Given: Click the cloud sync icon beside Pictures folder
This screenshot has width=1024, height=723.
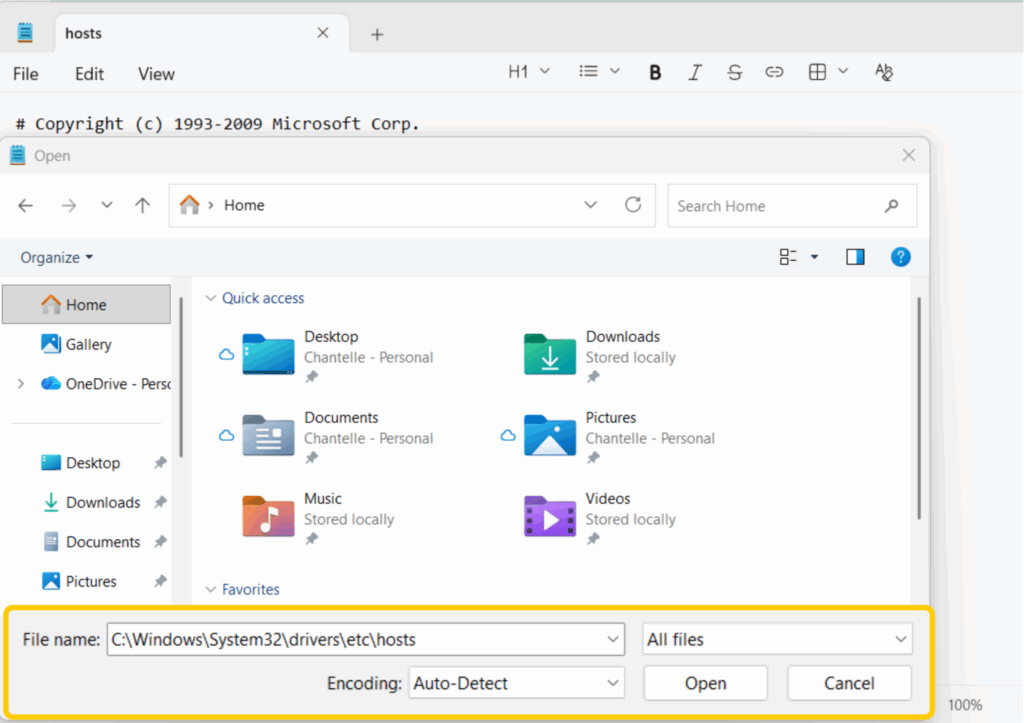Looking at the screenshot, I should pos(508,435).
